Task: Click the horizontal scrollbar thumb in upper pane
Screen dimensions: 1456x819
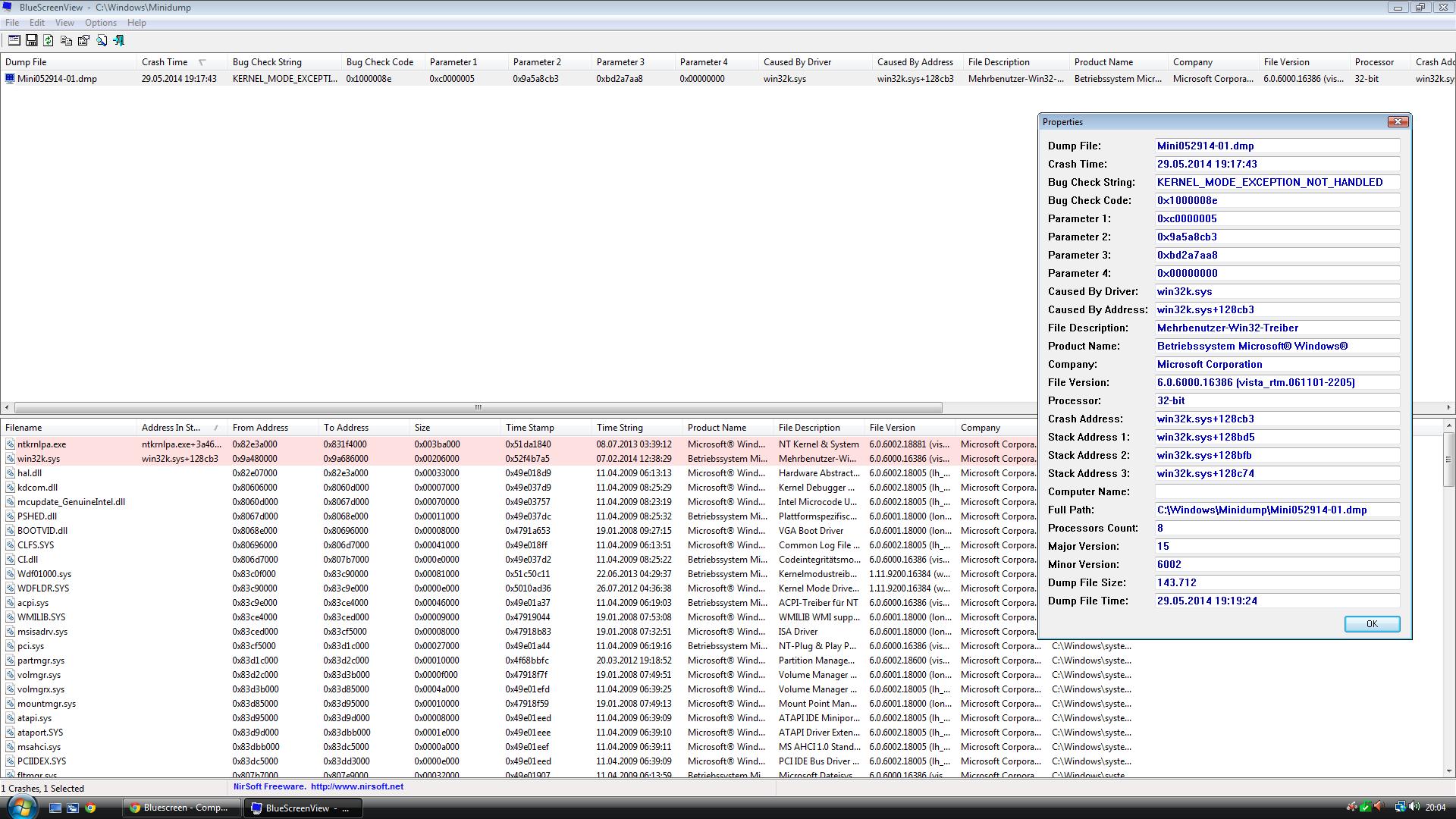Action: point(478,407)
